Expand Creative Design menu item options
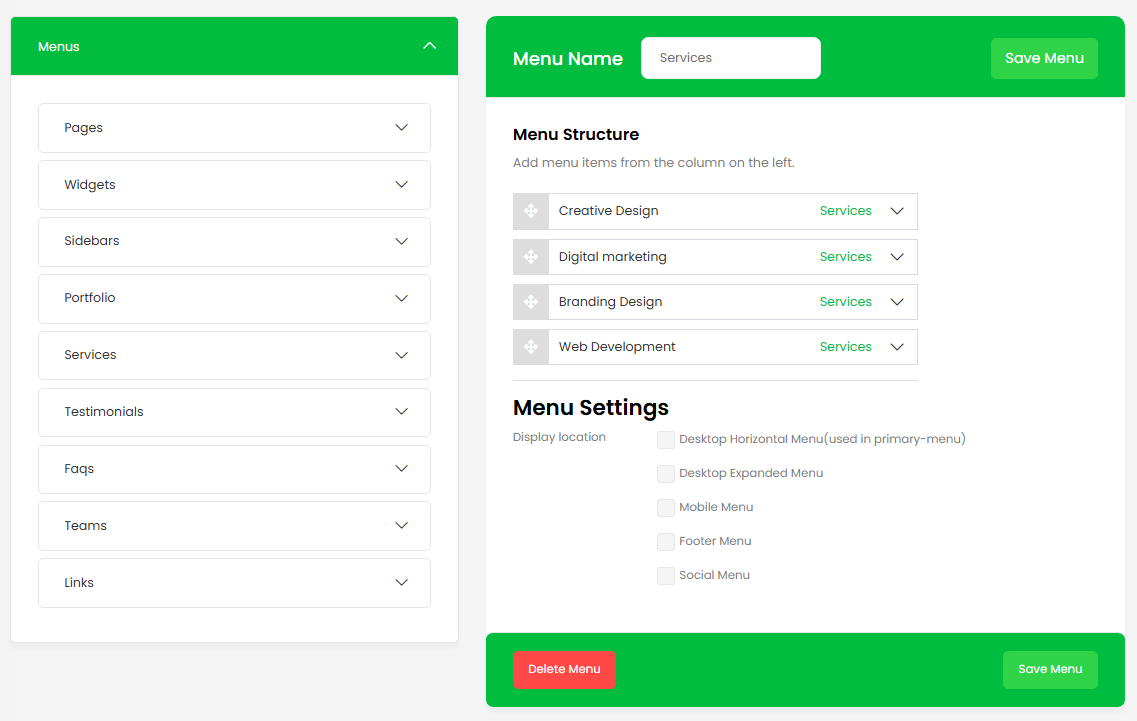Viewport: 1137px width, 721px height. (897, 211)
